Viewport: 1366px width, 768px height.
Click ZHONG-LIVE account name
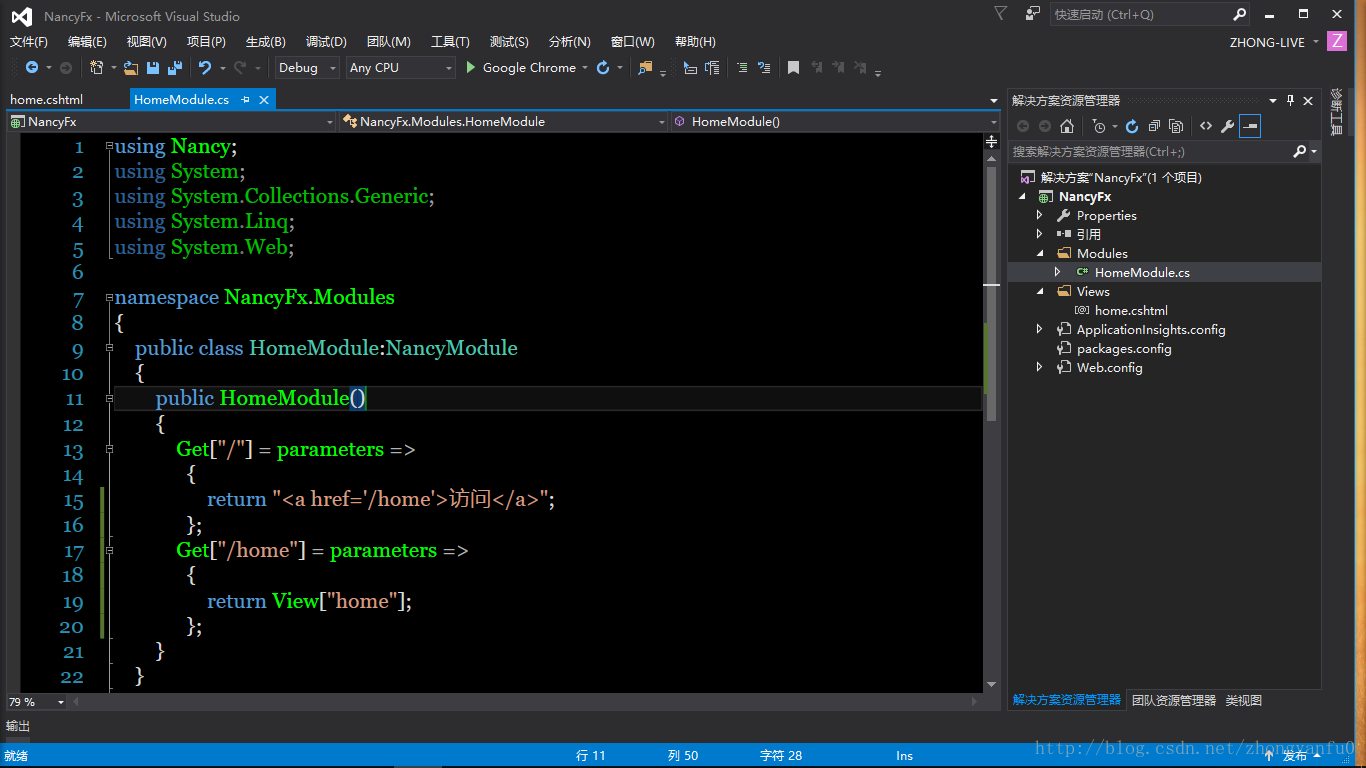pos(1267,42)
